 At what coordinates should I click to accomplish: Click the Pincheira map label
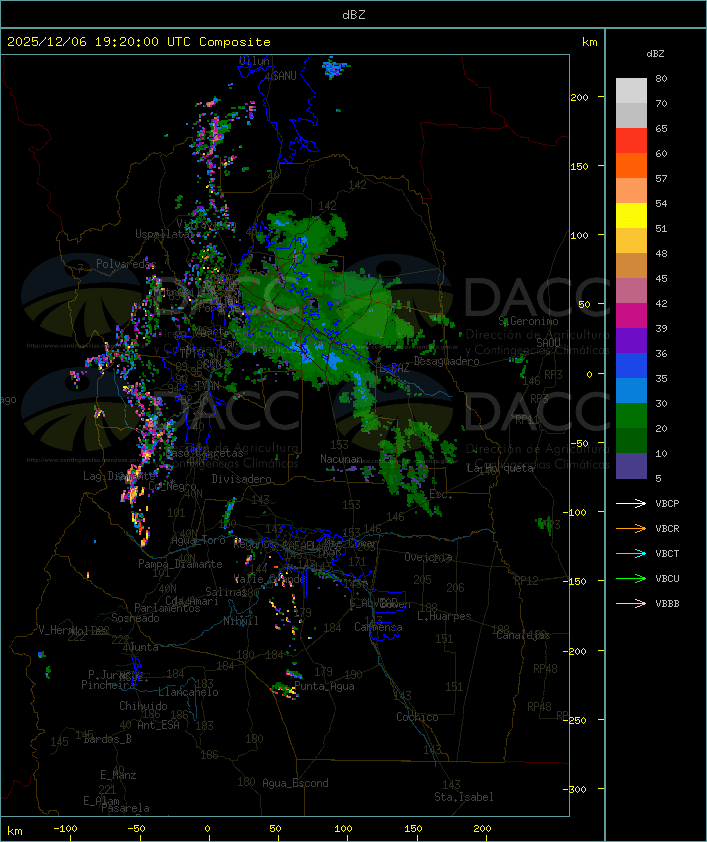click(108, 685)
